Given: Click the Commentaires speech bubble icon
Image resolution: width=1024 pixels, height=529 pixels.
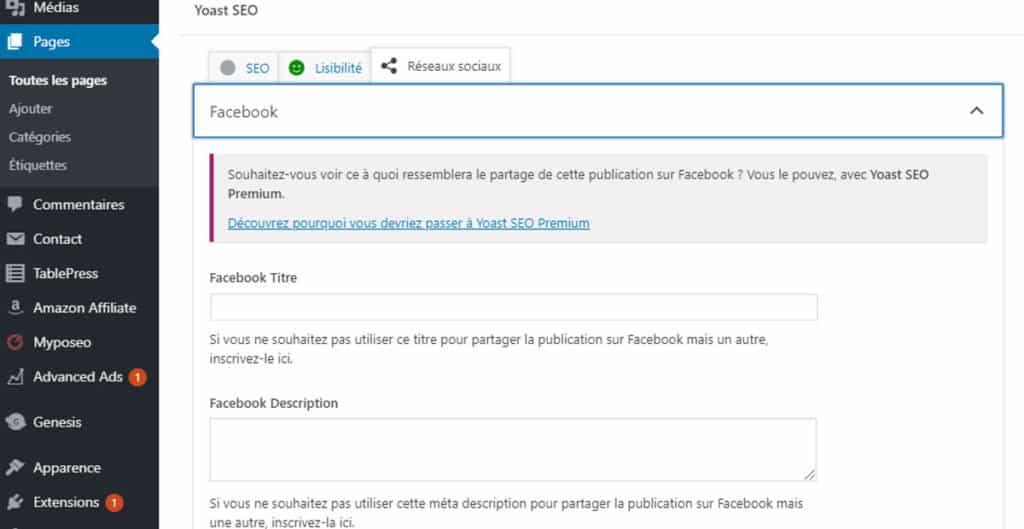Looking at the screenshot, I should [15, 204].
